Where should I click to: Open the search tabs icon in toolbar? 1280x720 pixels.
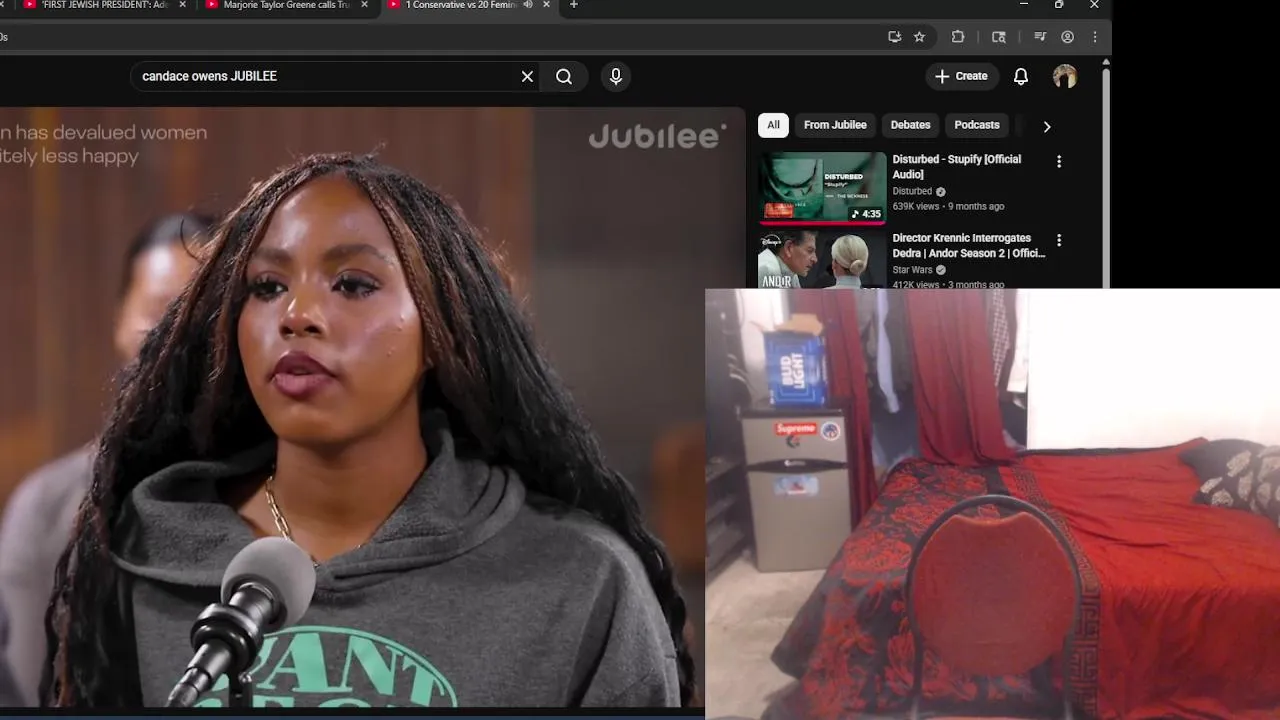coord(998,37)
